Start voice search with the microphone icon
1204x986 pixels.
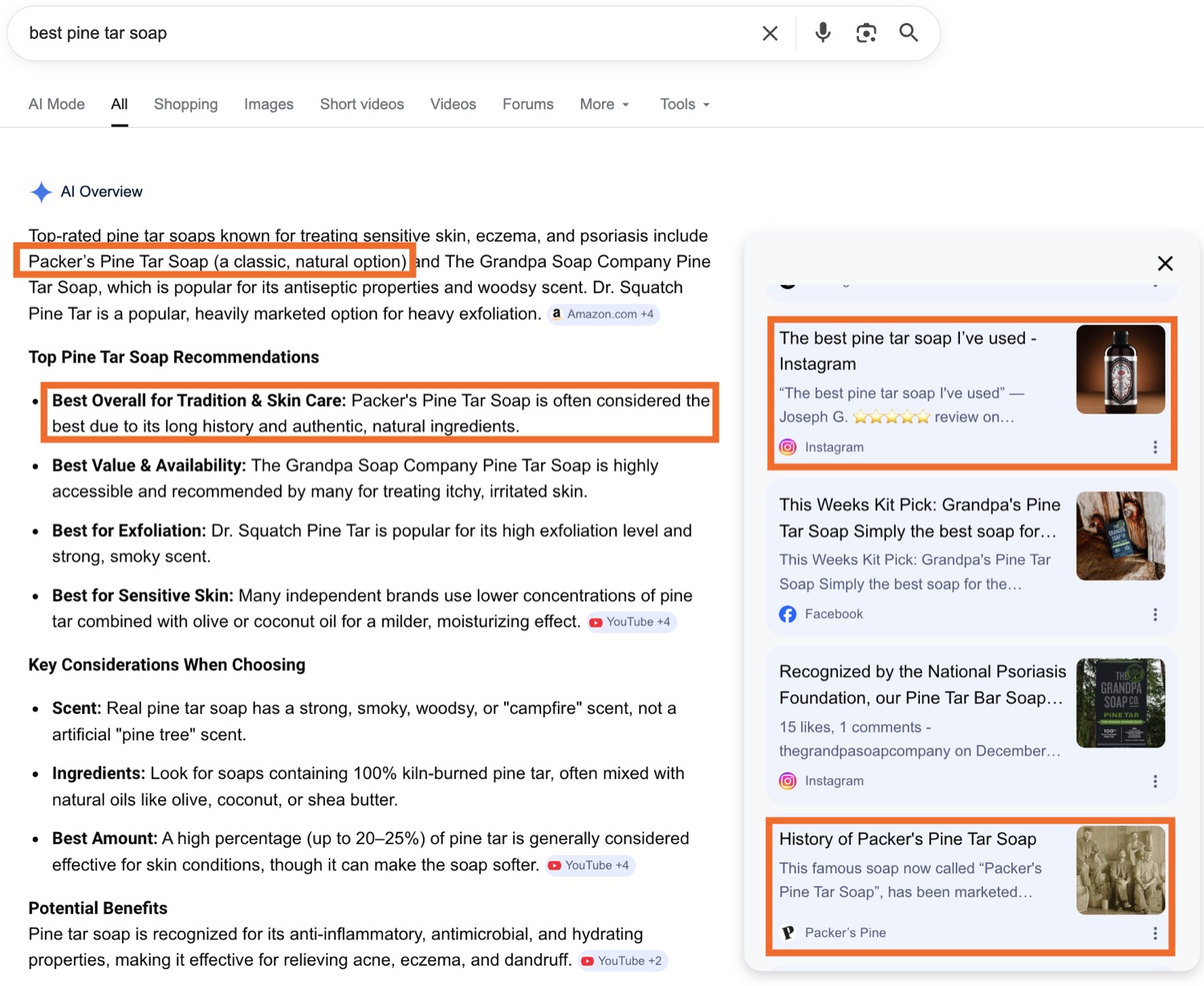click(x=823, y=33)
